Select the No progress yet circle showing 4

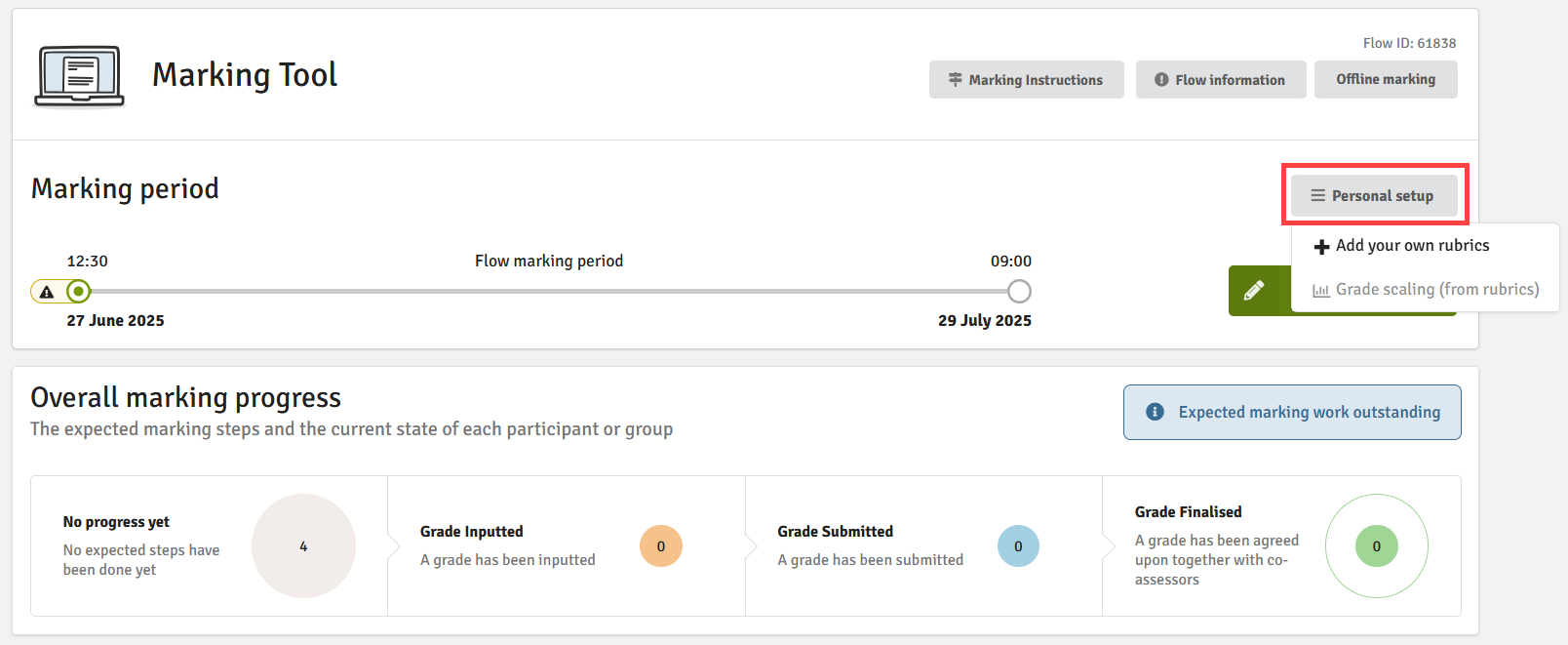click(303, 546)
